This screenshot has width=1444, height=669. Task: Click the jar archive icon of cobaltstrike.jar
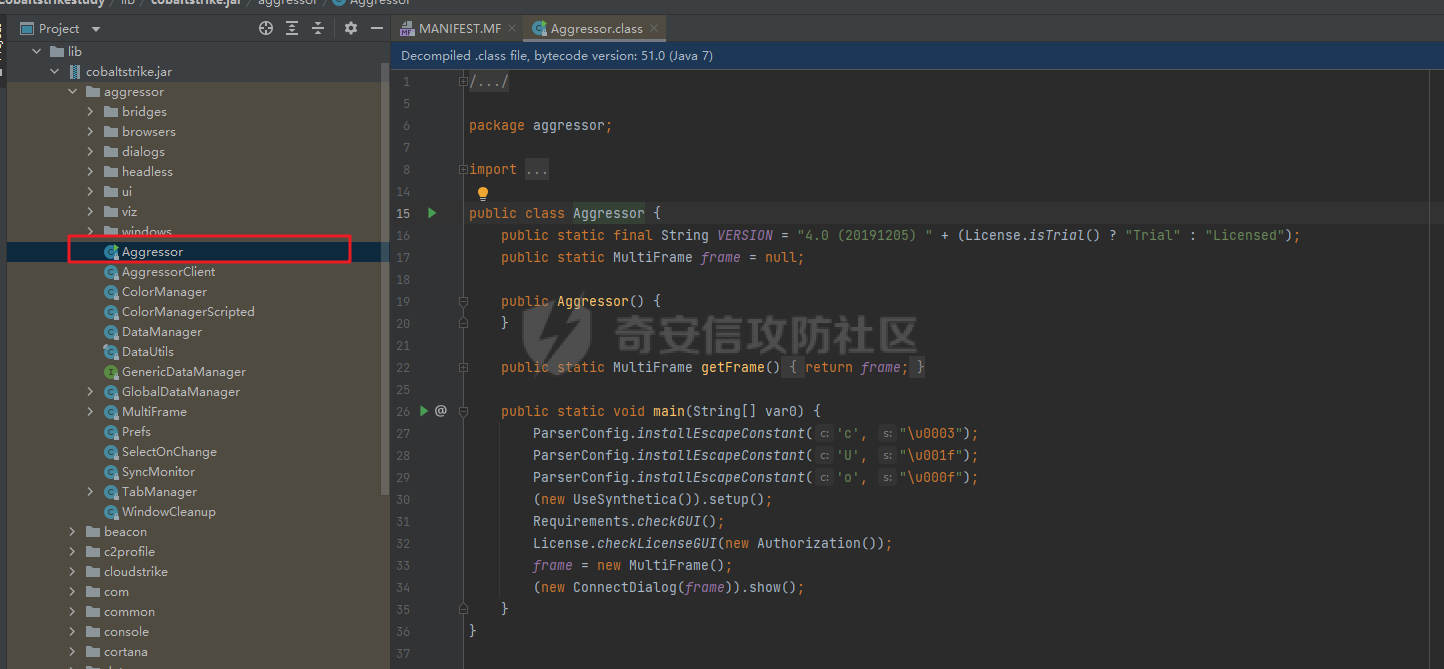point(75,72)
